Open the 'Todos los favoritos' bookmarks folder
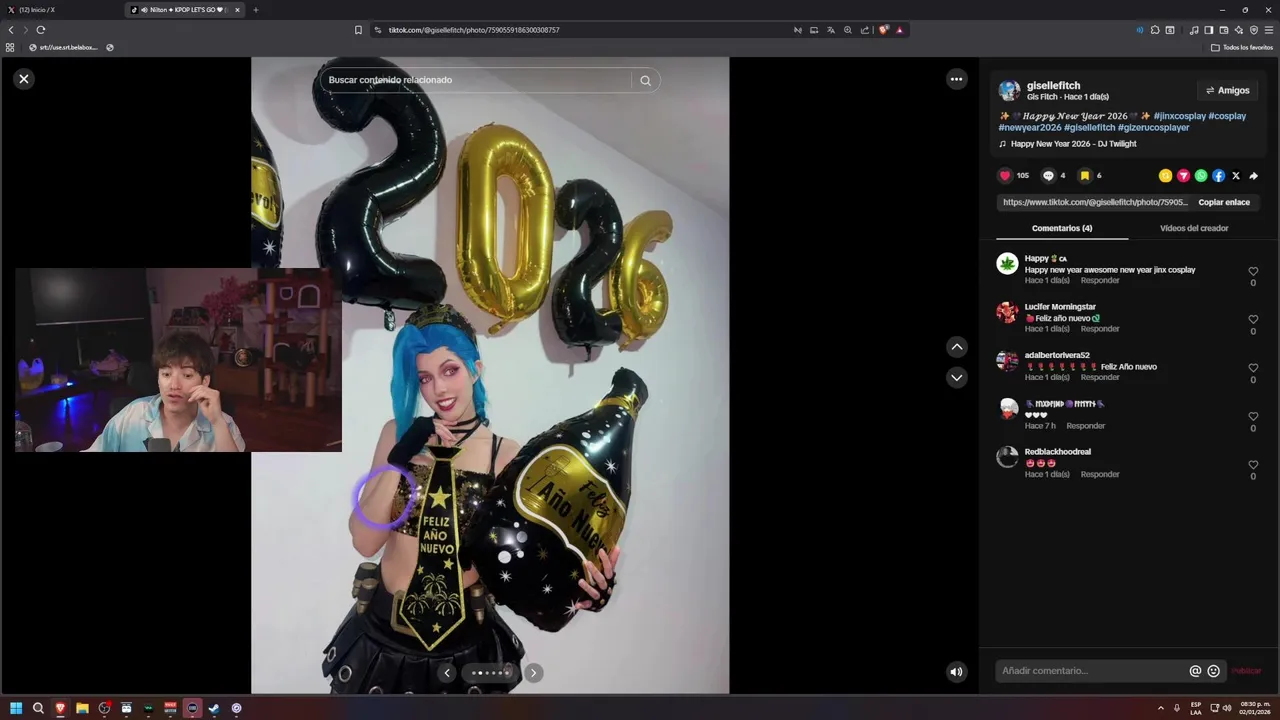Viewport: 1280px width, 720px height. [x=1242, y=47]
